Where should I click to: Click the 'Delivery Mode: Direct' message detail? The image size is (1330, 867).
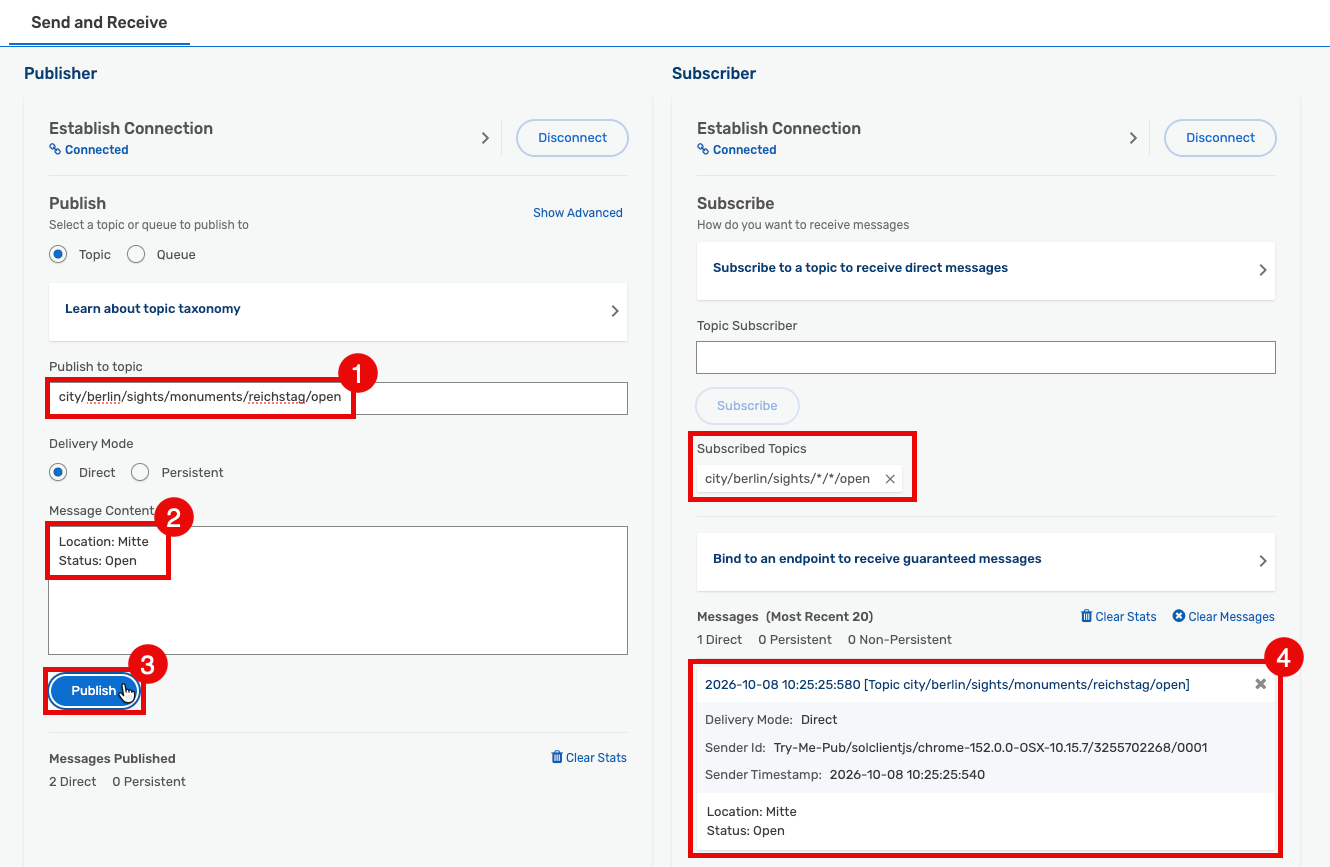[x=771, y=720]
